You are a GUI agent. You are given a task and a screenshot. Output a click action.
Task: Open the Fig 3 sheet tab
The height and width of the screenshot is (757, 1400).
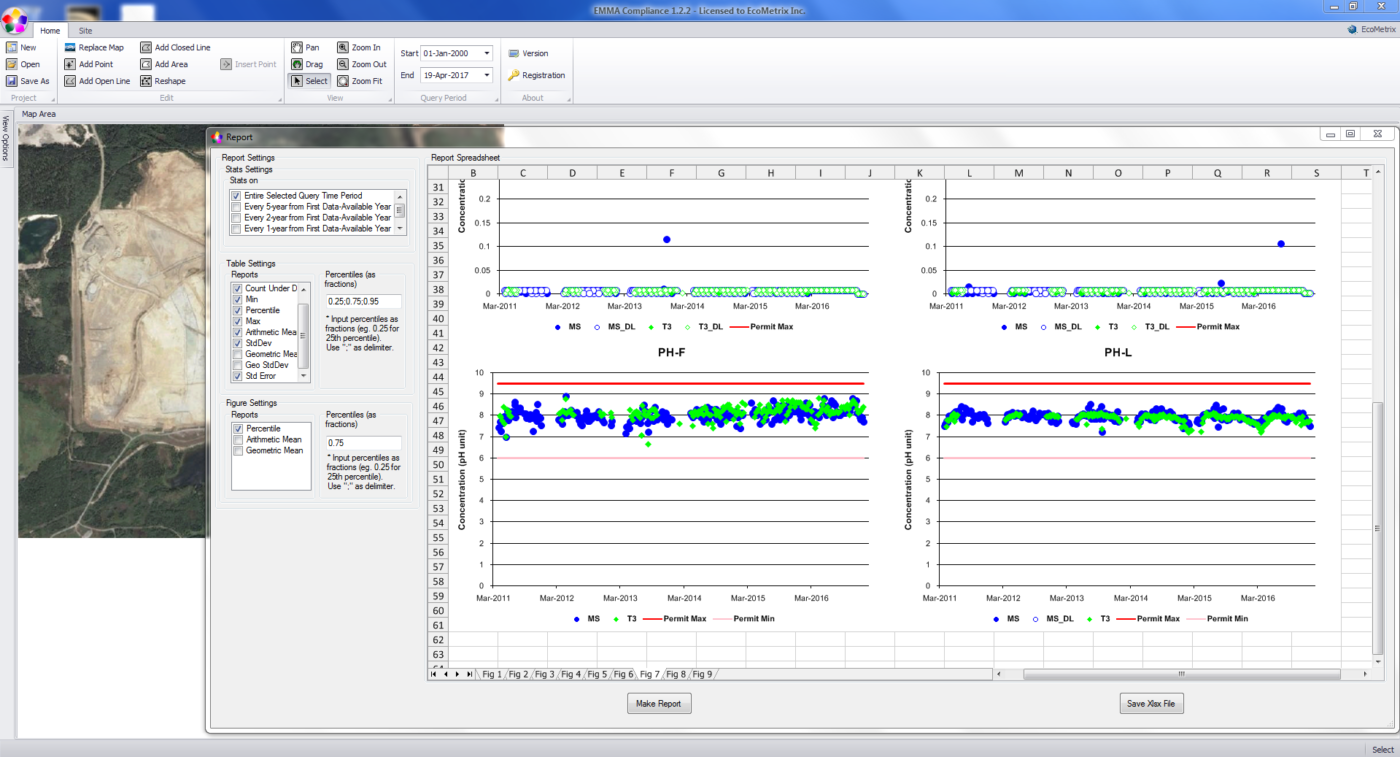pos(545,674)
